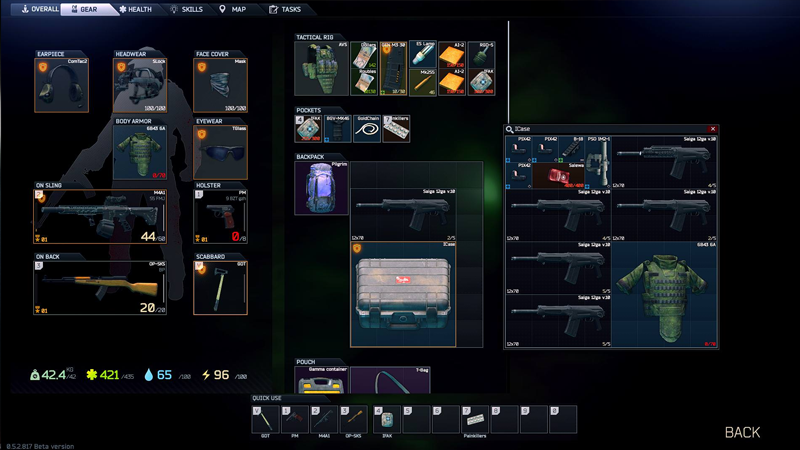Close the ICase container window

pos(713,129)
